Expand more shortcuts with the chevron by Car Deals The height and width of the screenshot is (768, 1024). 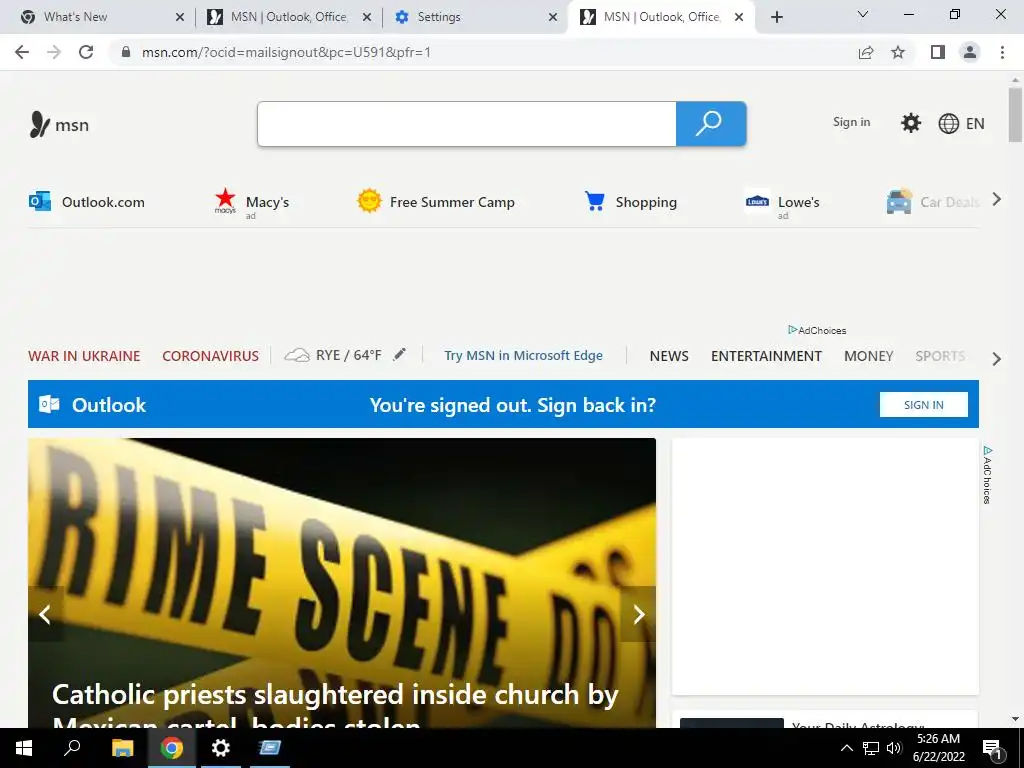coord(996,200)
